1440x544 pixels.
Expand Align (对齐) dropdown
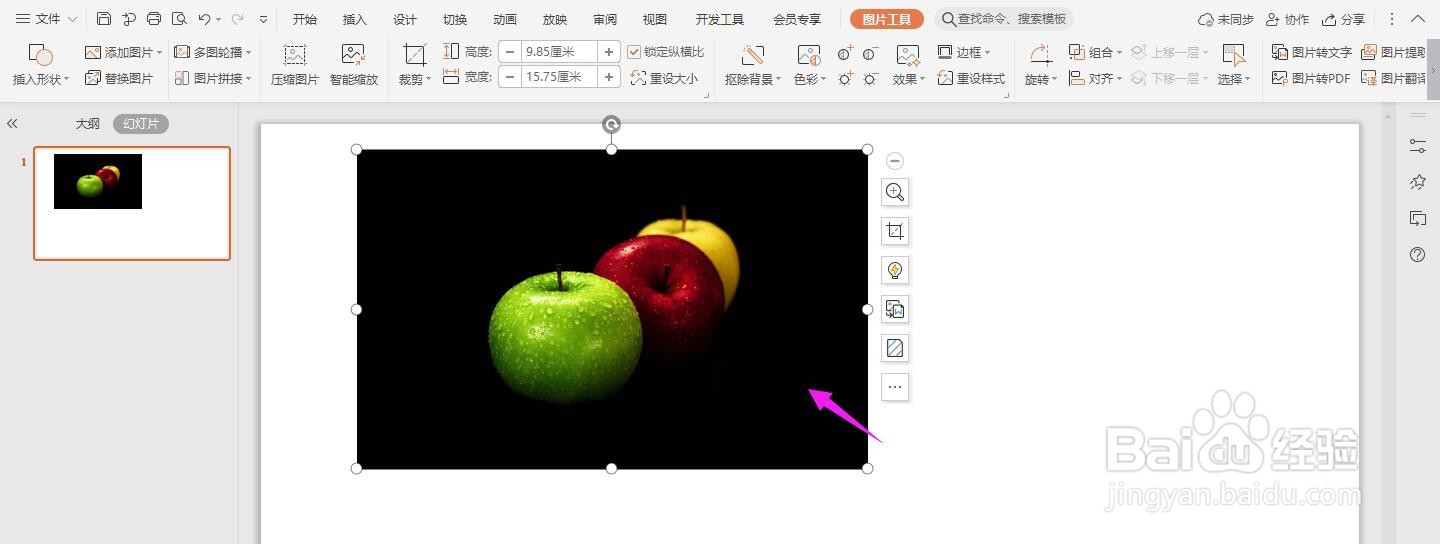(x=1119, y=78)
